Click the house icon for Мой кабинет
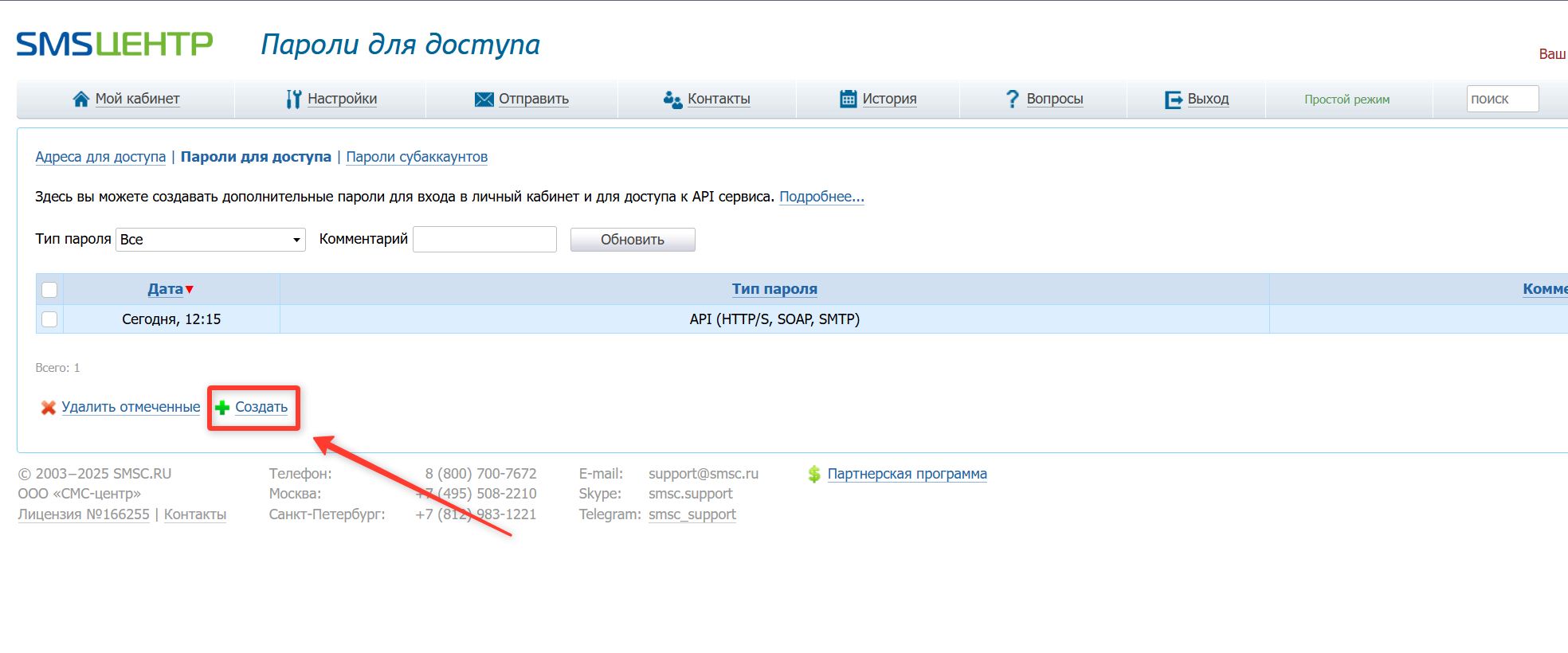Screen dimensions: 1568x653 (80, 99)
